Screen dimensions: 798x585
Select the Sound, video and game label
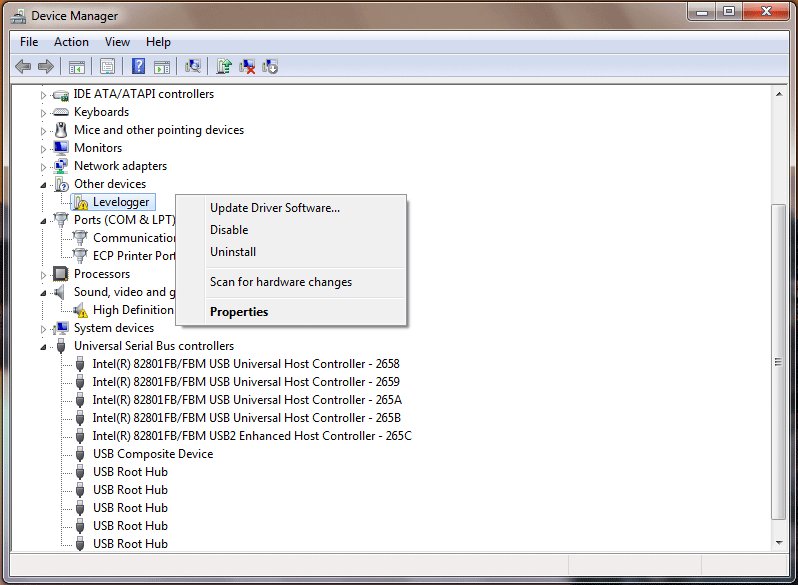125,292
